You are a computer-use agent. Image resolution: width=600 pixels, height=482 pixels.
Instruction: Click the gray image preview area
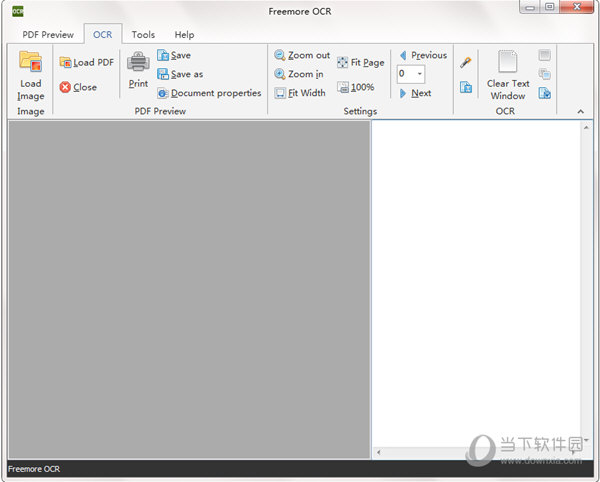point(189,289)
